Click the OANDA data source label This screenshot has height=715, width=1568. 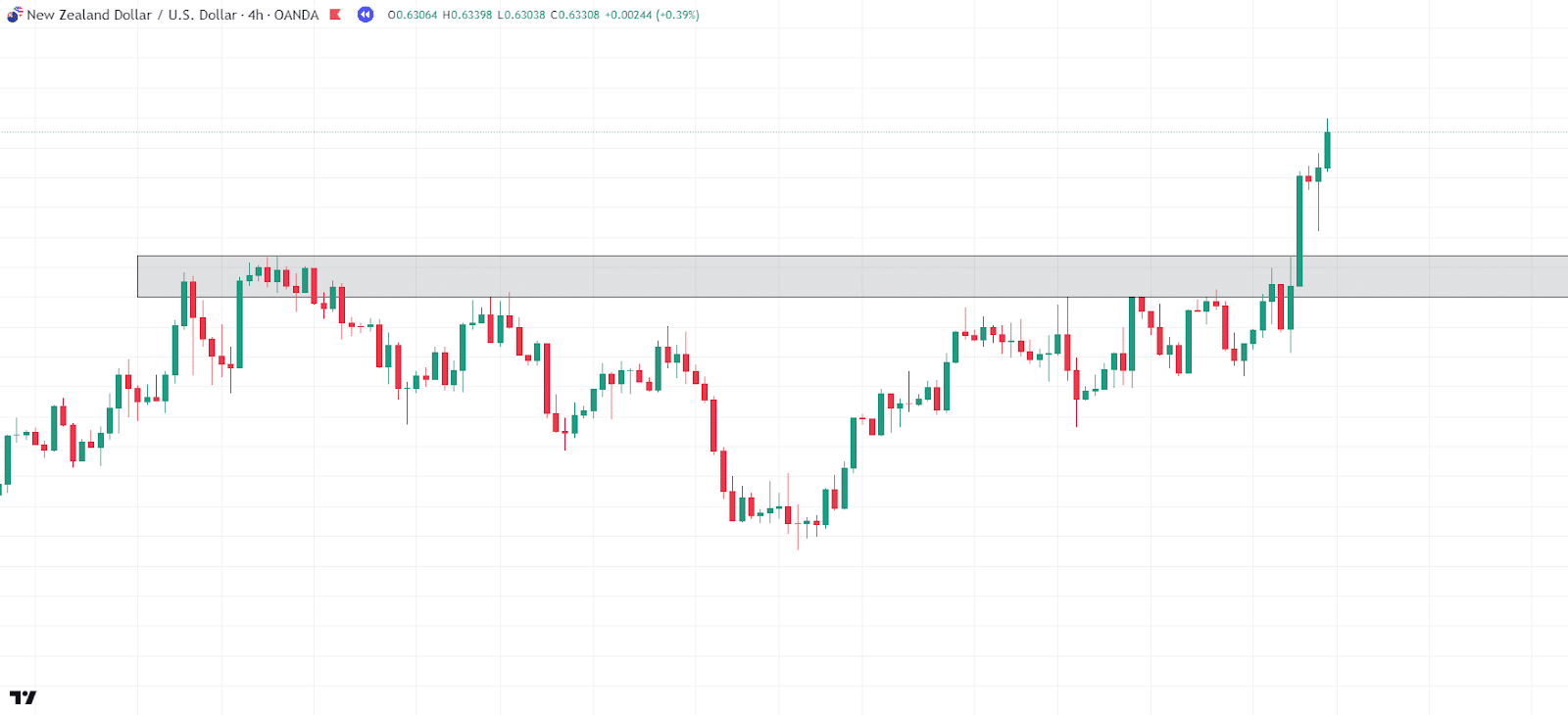coord(296,15)
